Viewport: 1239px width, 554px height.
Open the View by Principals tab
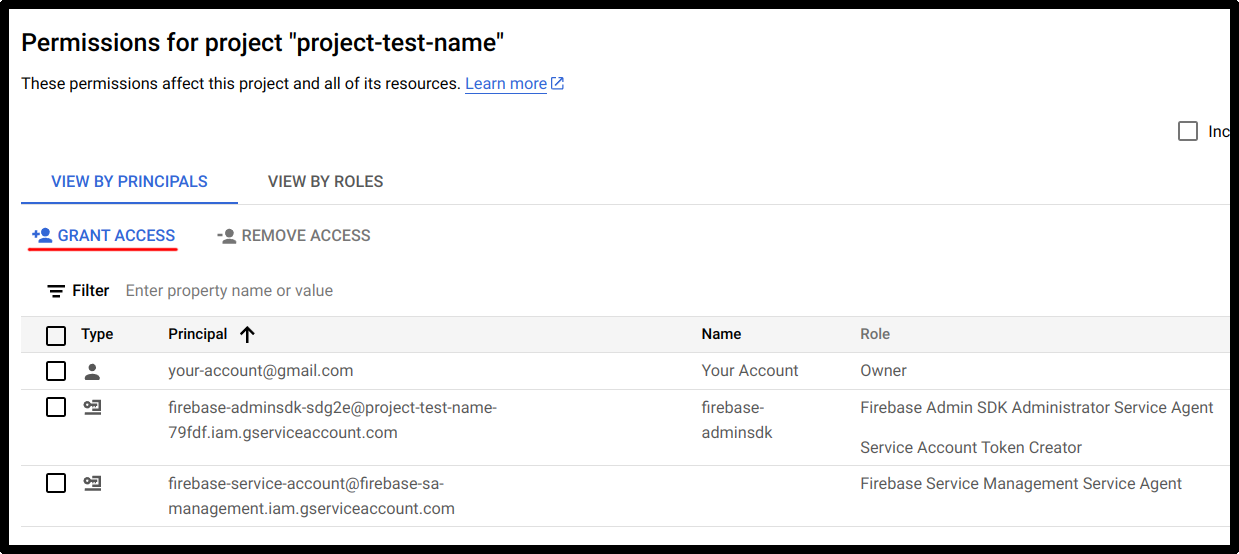[129, 182]
